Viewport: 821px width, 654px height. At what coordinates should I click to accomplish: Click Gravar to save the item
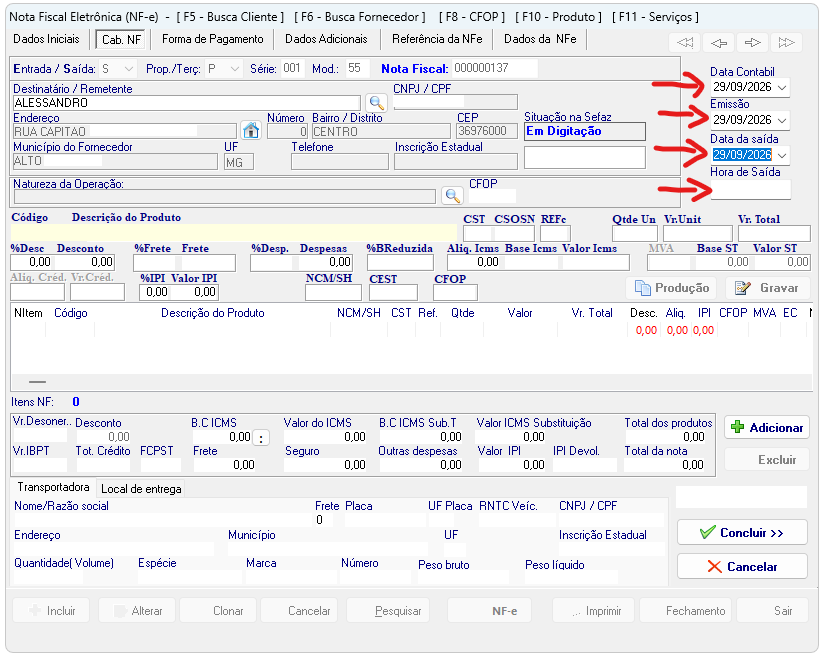tap(768, 288)
